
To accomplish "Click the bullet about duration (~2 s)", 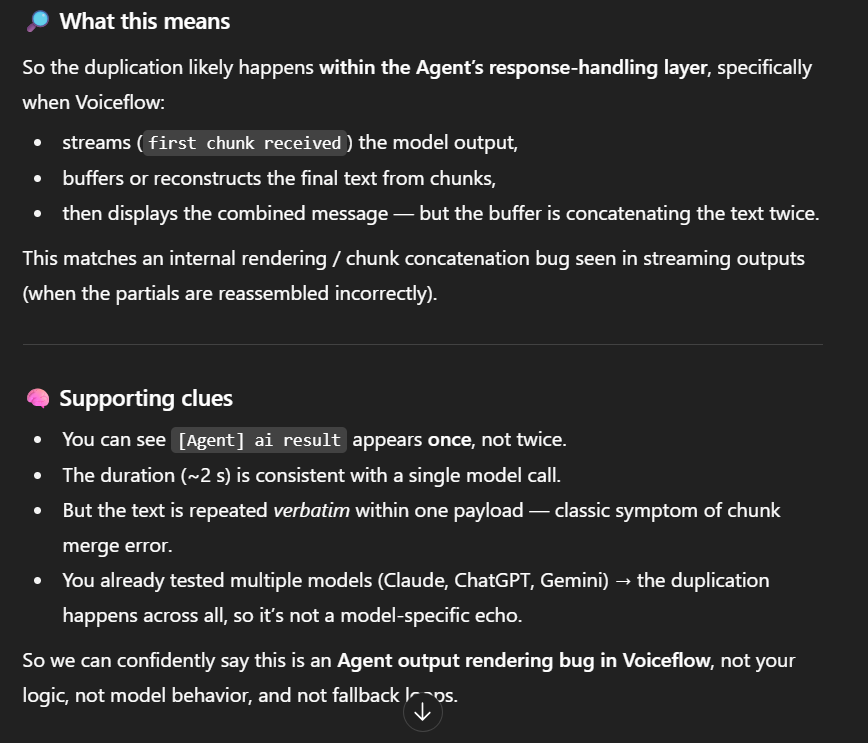I will pyautogui.click(x=312, y=476).
